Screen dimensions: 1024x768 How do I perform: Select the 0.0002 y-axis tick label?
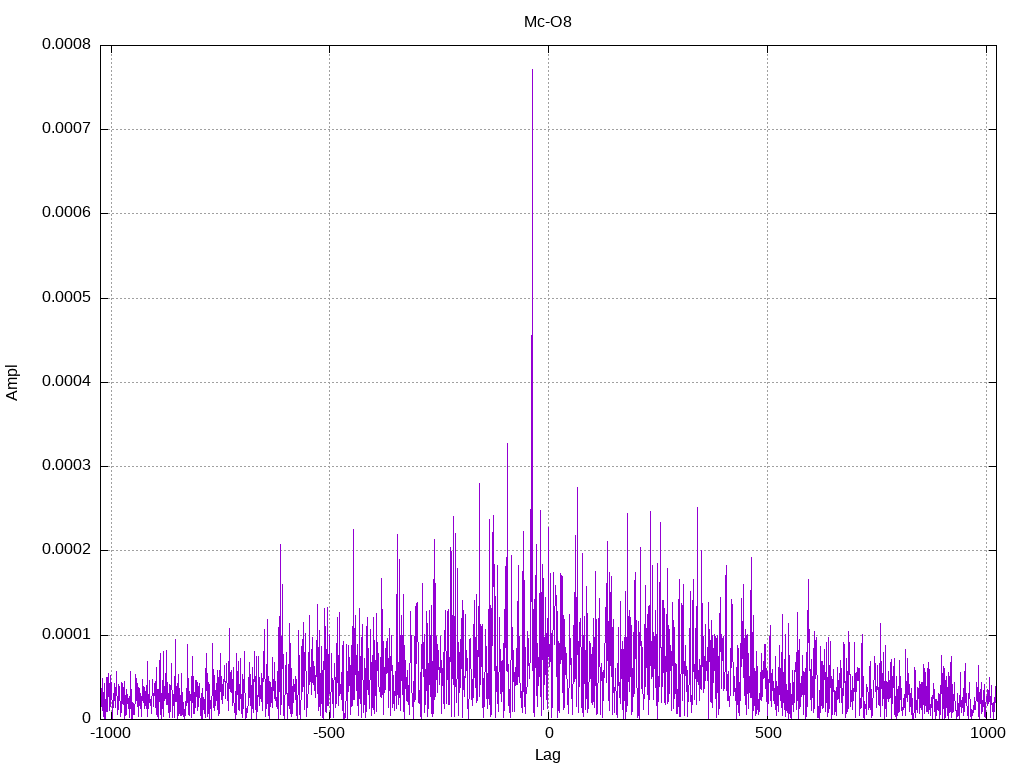click(x=66, y=550)
